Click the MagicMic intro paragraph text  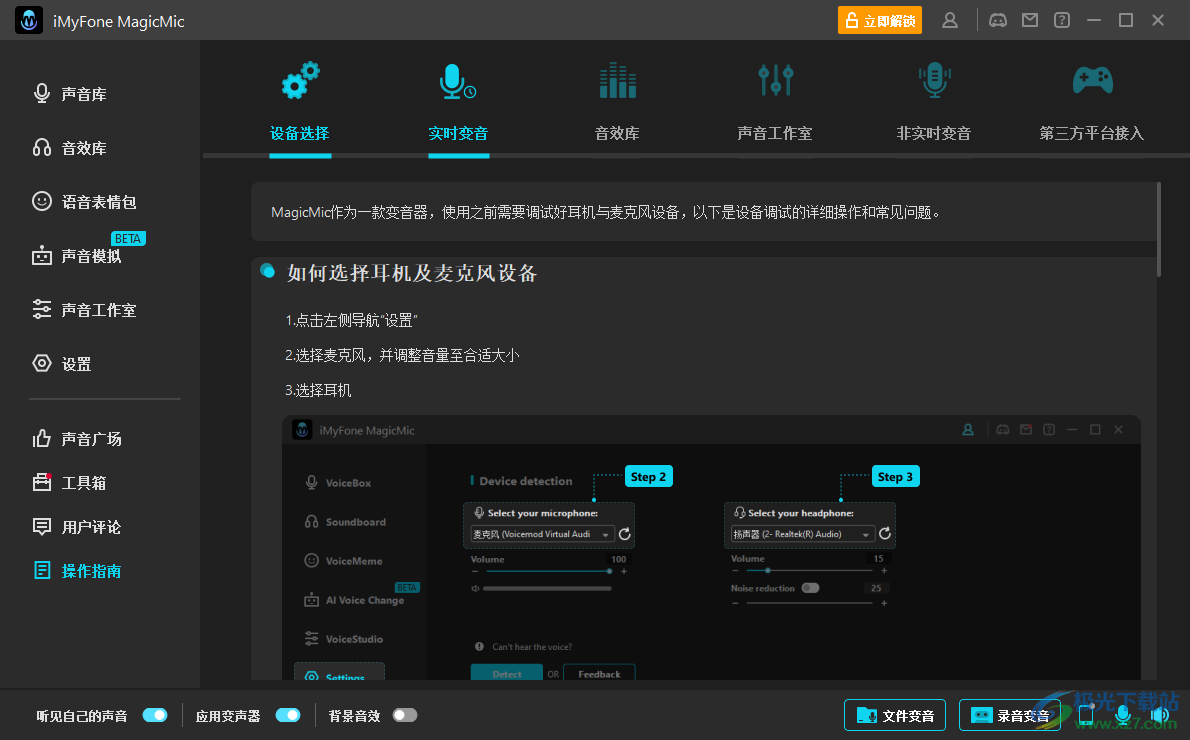(606, 213)
